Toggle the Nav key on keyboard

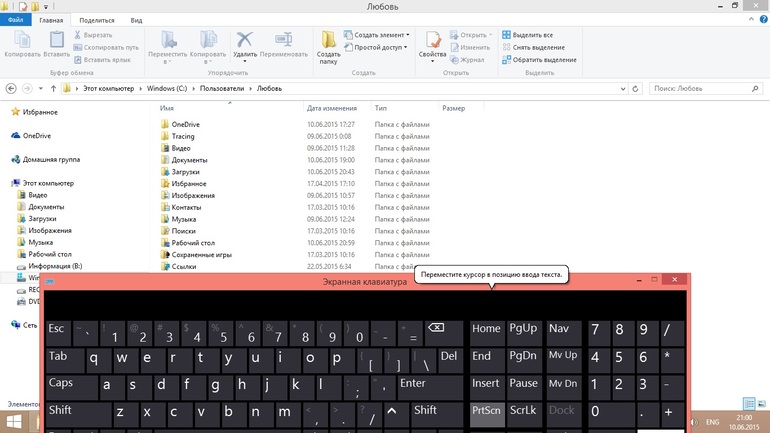[564, 334]
